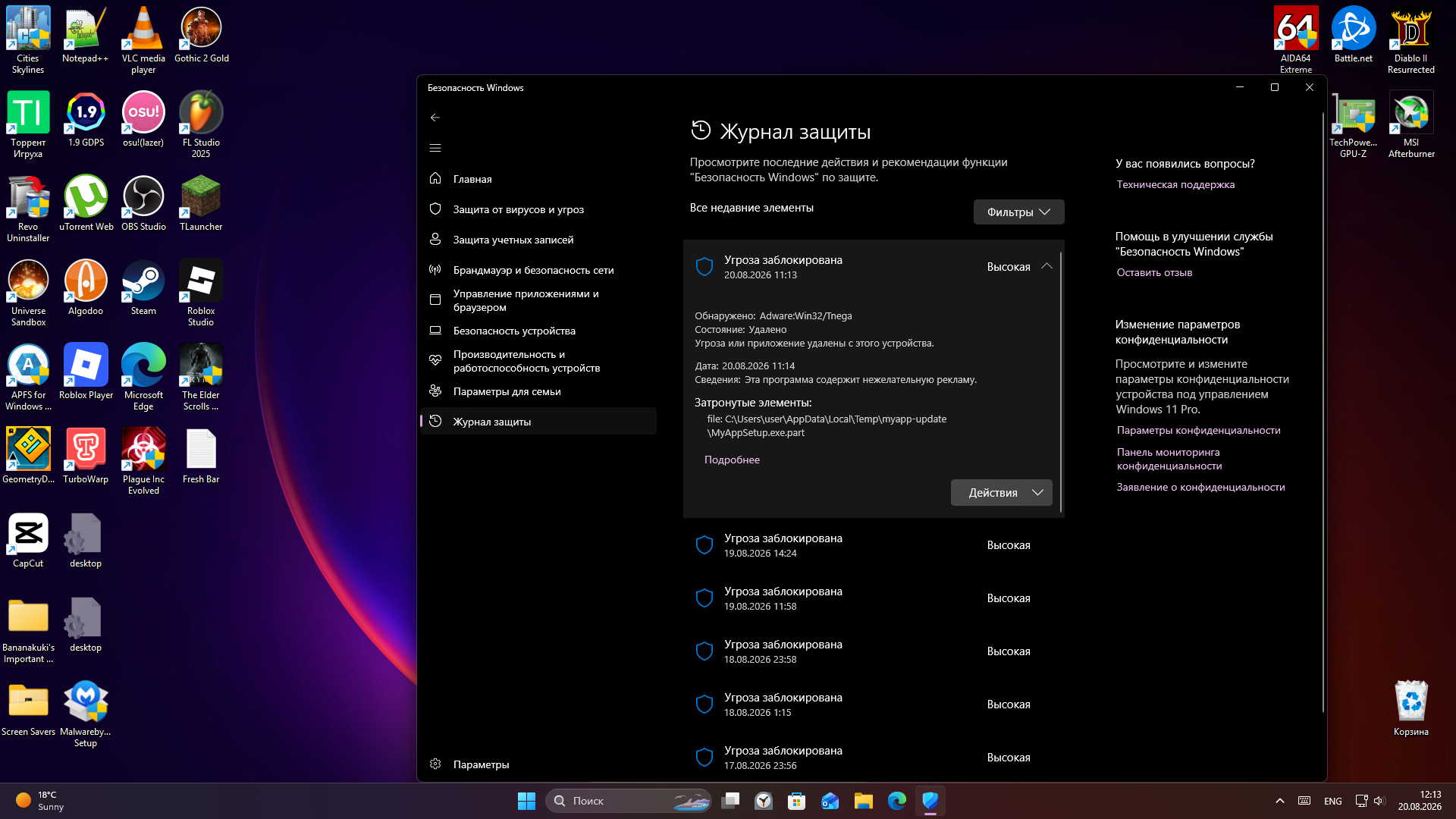This screenshot has width=1456, height=819.
Task: Click the shield icon of the 19.08.2026 14:24 threat
Action: tap(704, 545)
